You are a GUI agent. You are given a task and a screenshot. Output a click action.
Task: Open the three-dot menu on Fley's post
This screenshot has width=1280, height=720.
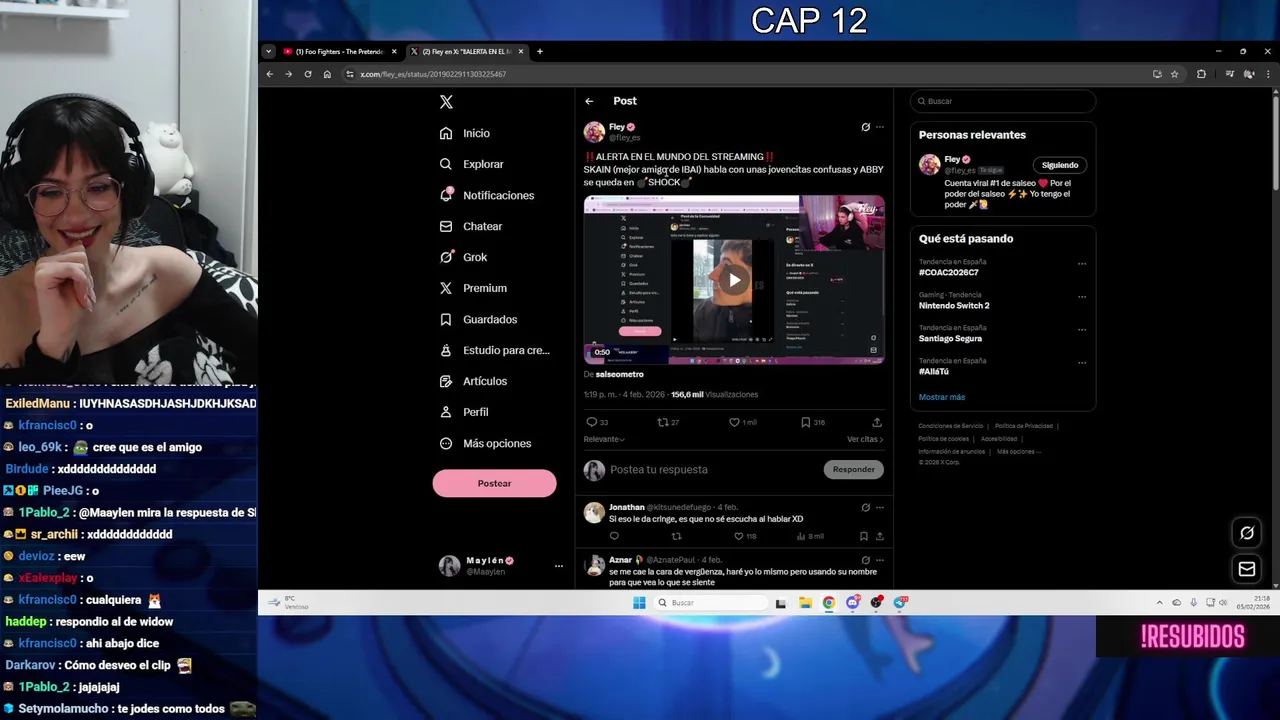point(880,127)
